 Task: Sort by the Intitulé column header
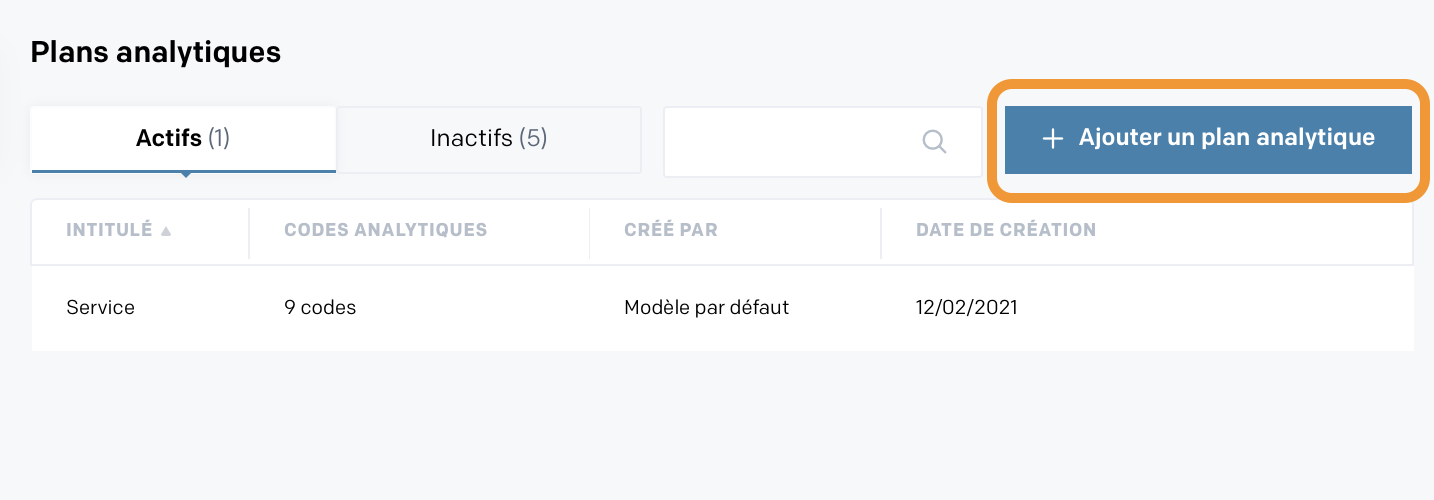click(109, 230)
